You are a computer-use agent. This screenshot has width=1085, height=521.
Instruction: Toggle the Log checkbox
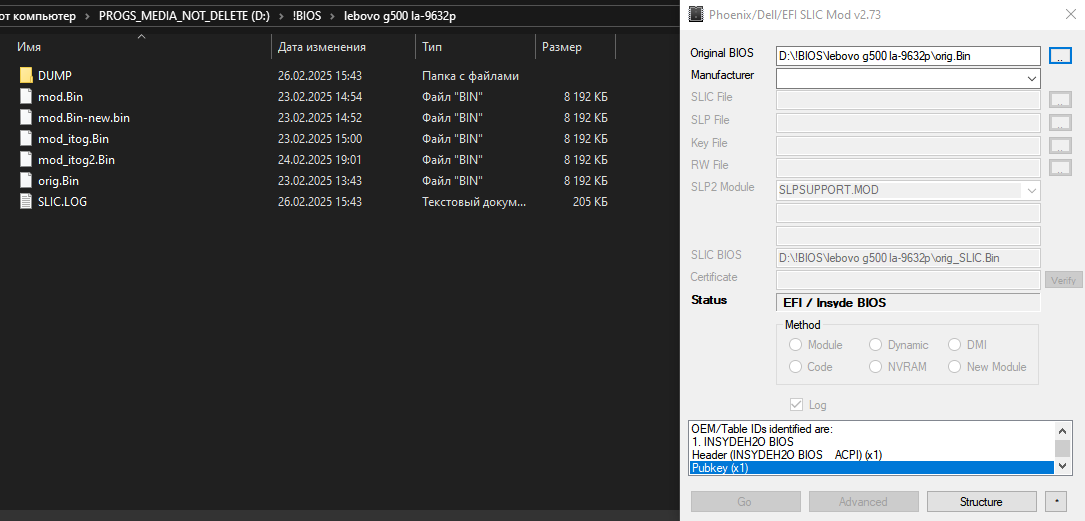796,405
